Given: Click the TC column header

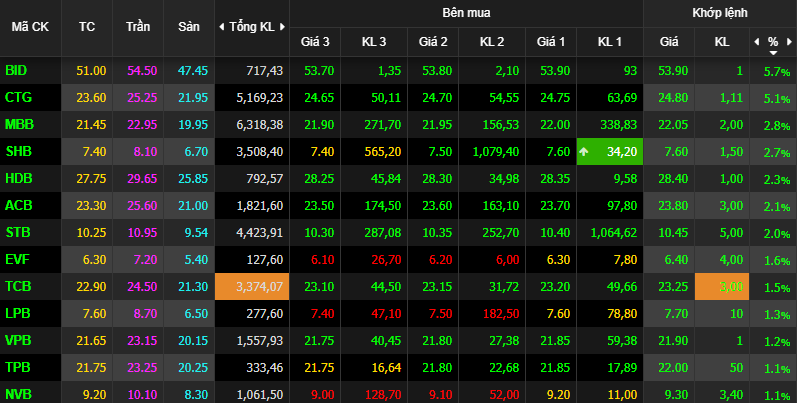Looking at the screenshot, I should click(87, 27).
